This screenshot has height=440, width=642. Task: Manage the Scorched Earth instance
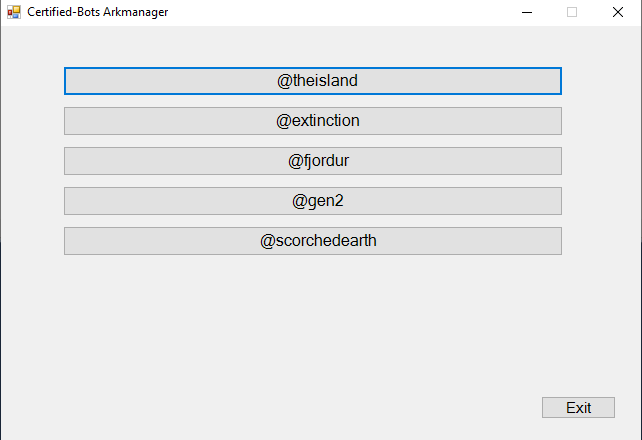coord(313,241)
